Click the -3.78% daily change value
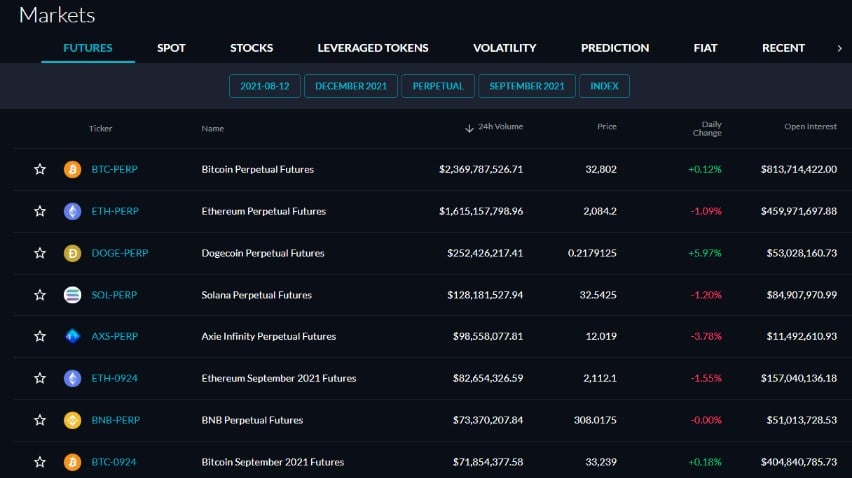 pyautogui.click(x=706, y=336)
